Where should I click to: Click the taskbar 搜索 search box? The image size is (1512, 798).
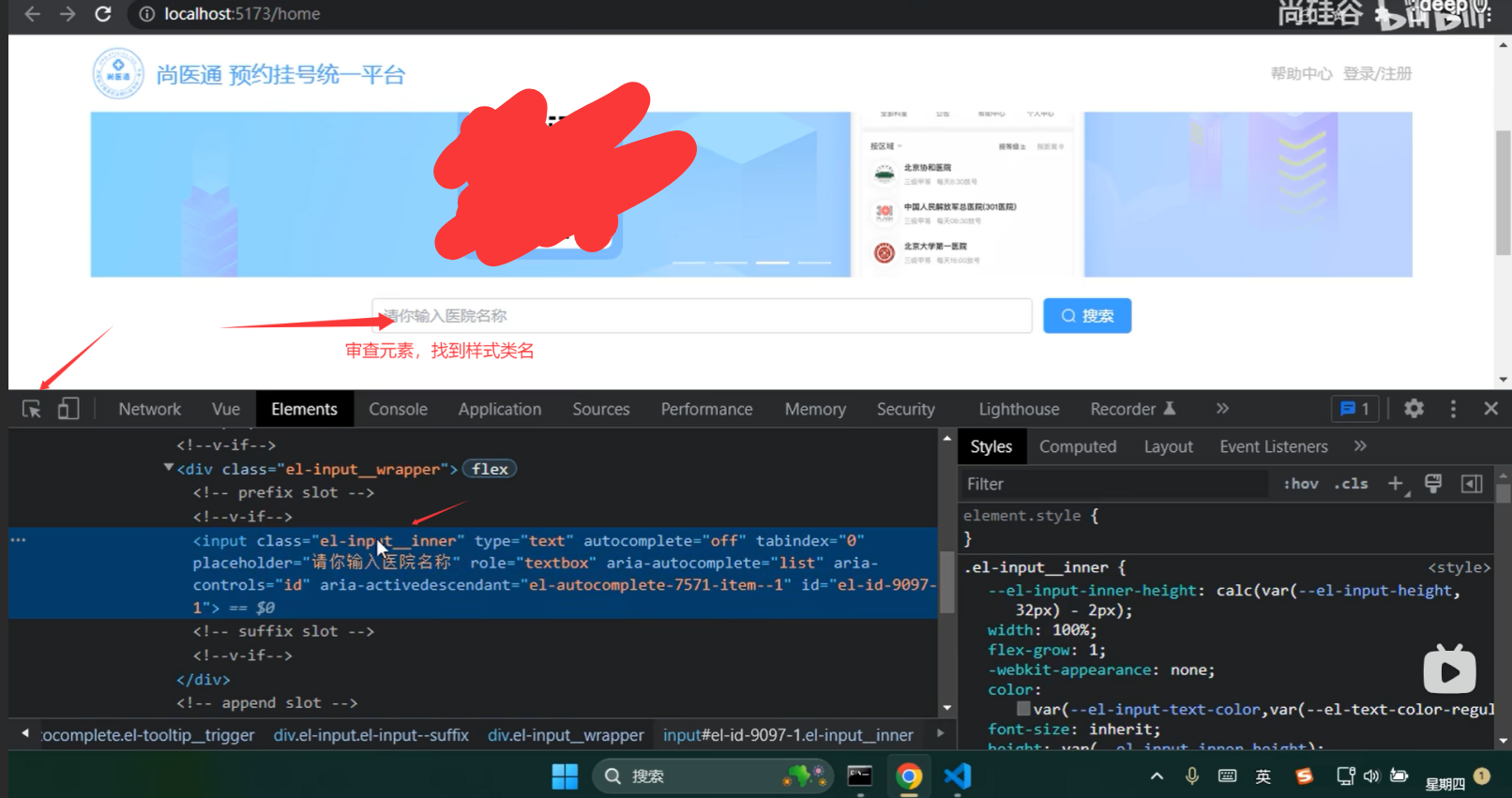pyautogui.click(x=712, y=776)
